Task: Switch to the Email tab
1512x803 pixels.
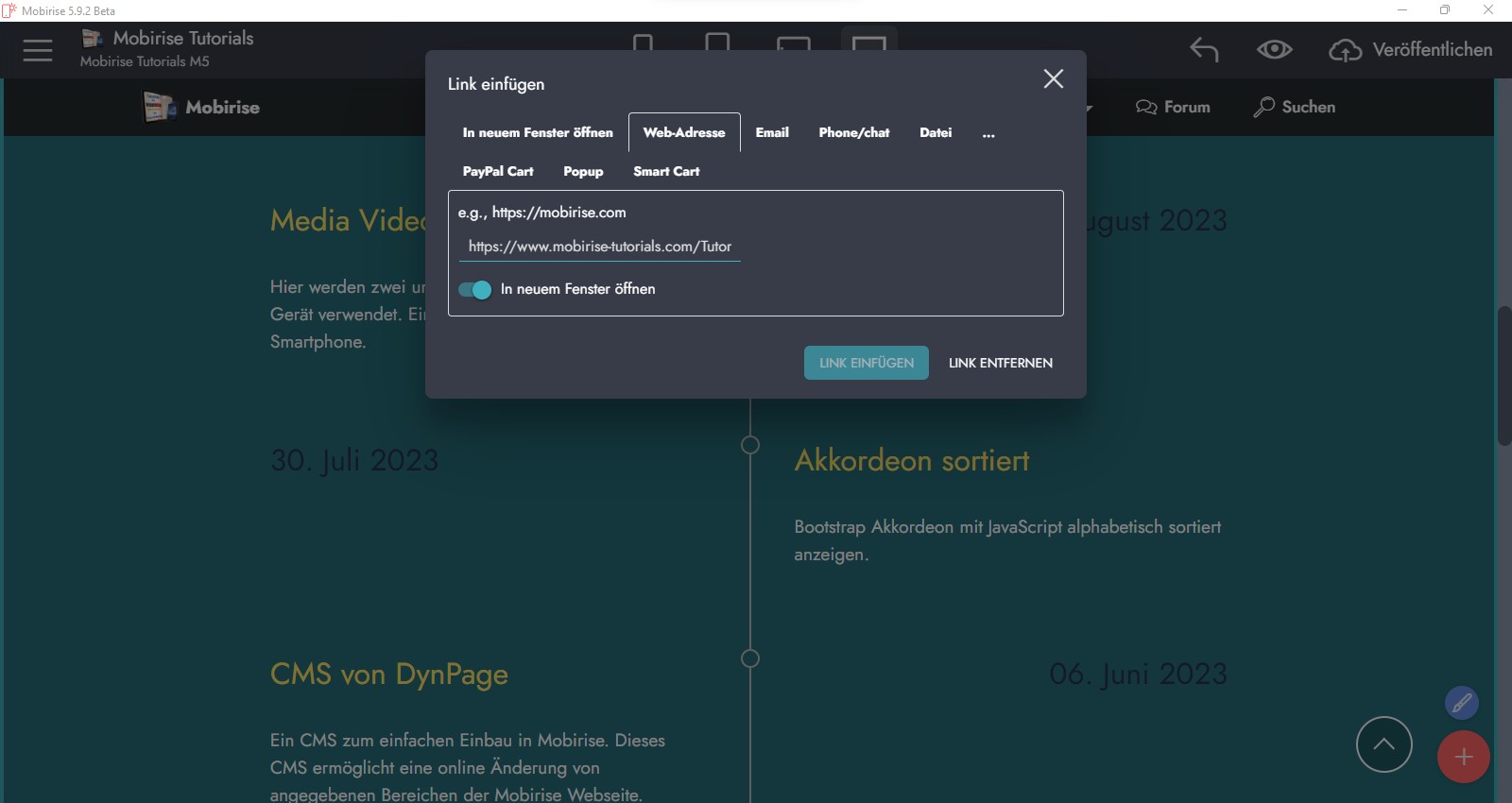Action: [x=772, y=132]
